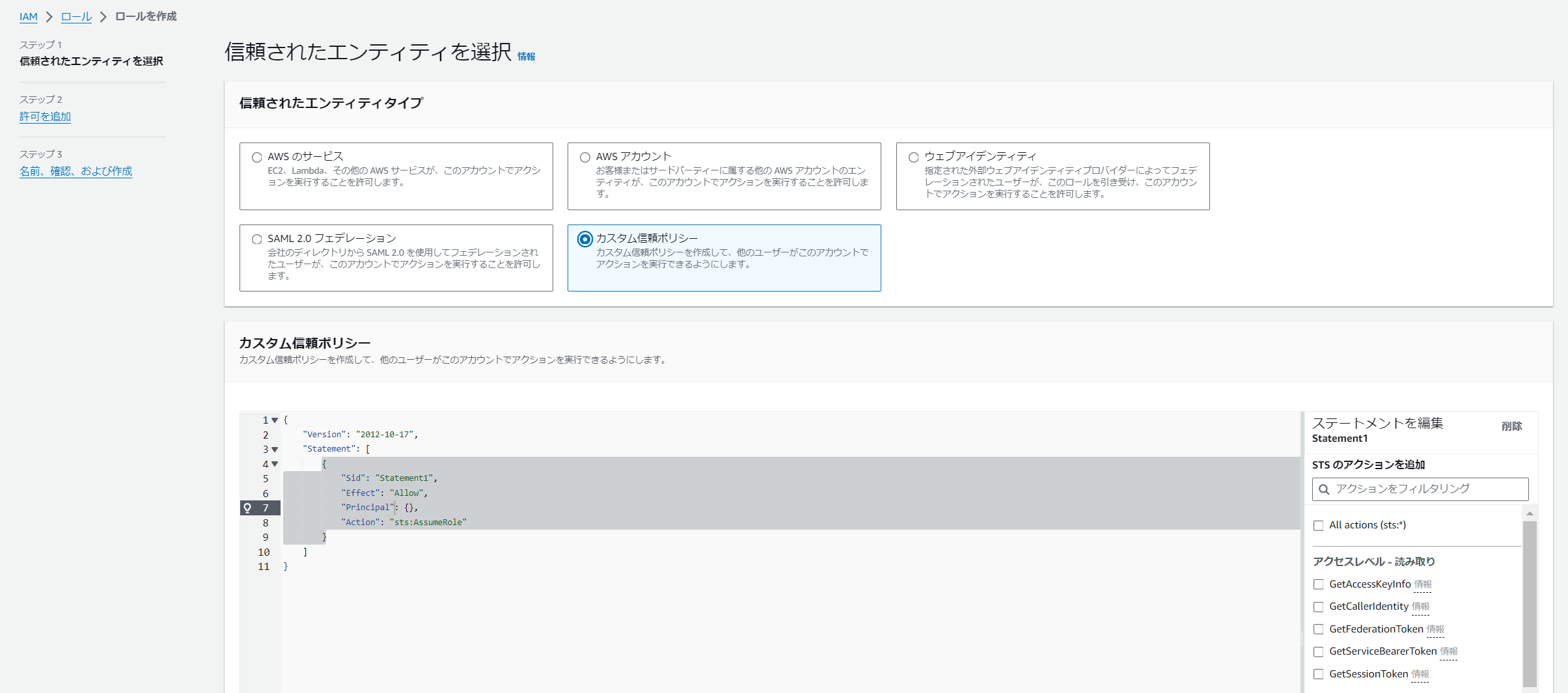1568x693 pixels.
Task: Click the "Principal": {} line in editor
Action: click(x=379, y=508)
